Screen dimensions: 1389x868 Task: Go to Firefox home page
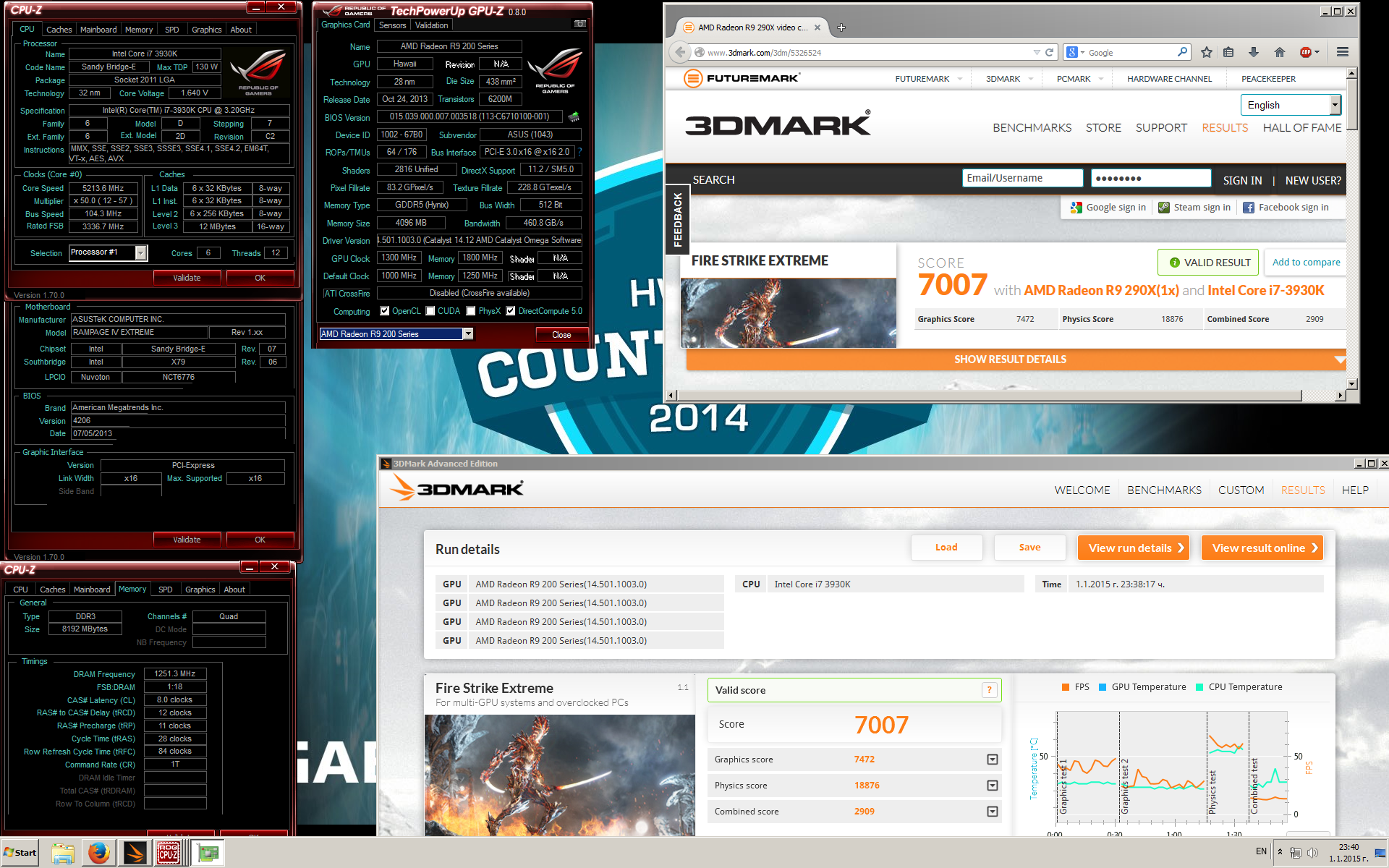(x=1279, y=52)
